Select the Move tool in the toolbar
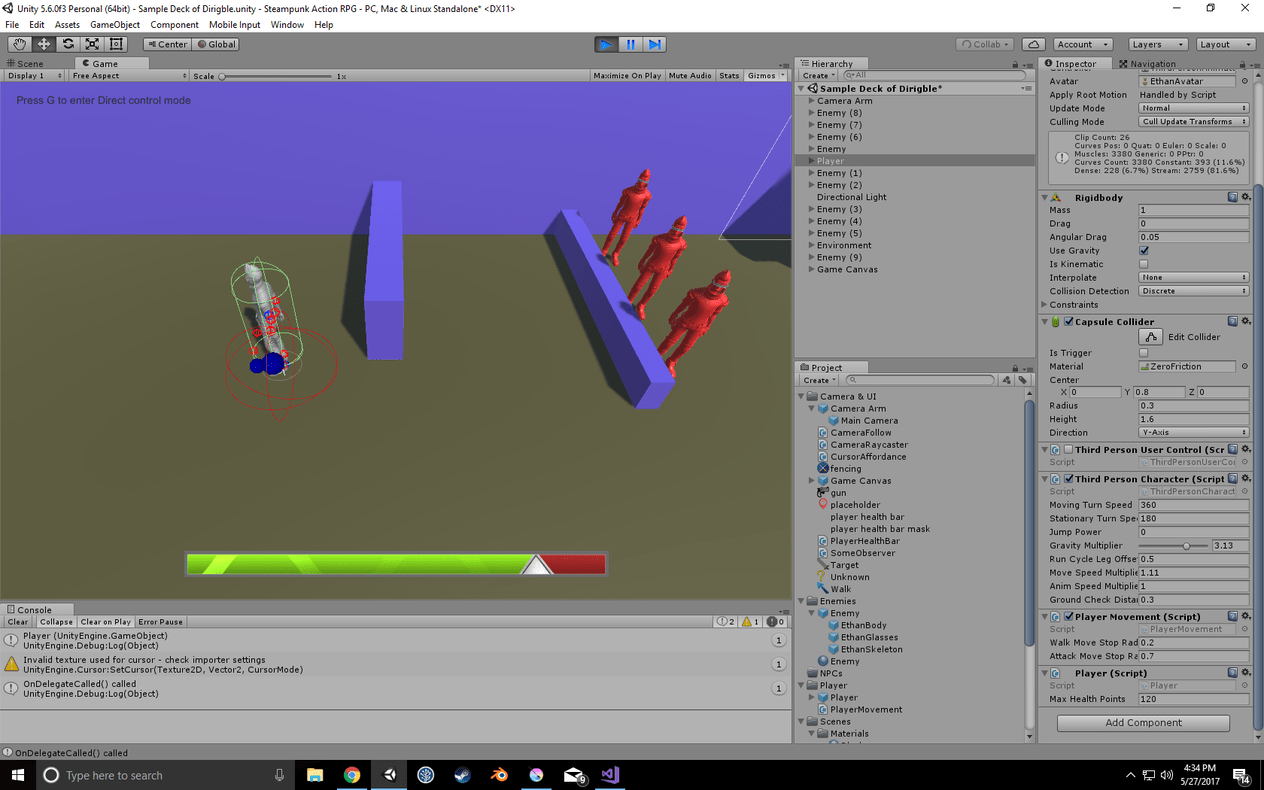1264x790 pixels. 43,44
